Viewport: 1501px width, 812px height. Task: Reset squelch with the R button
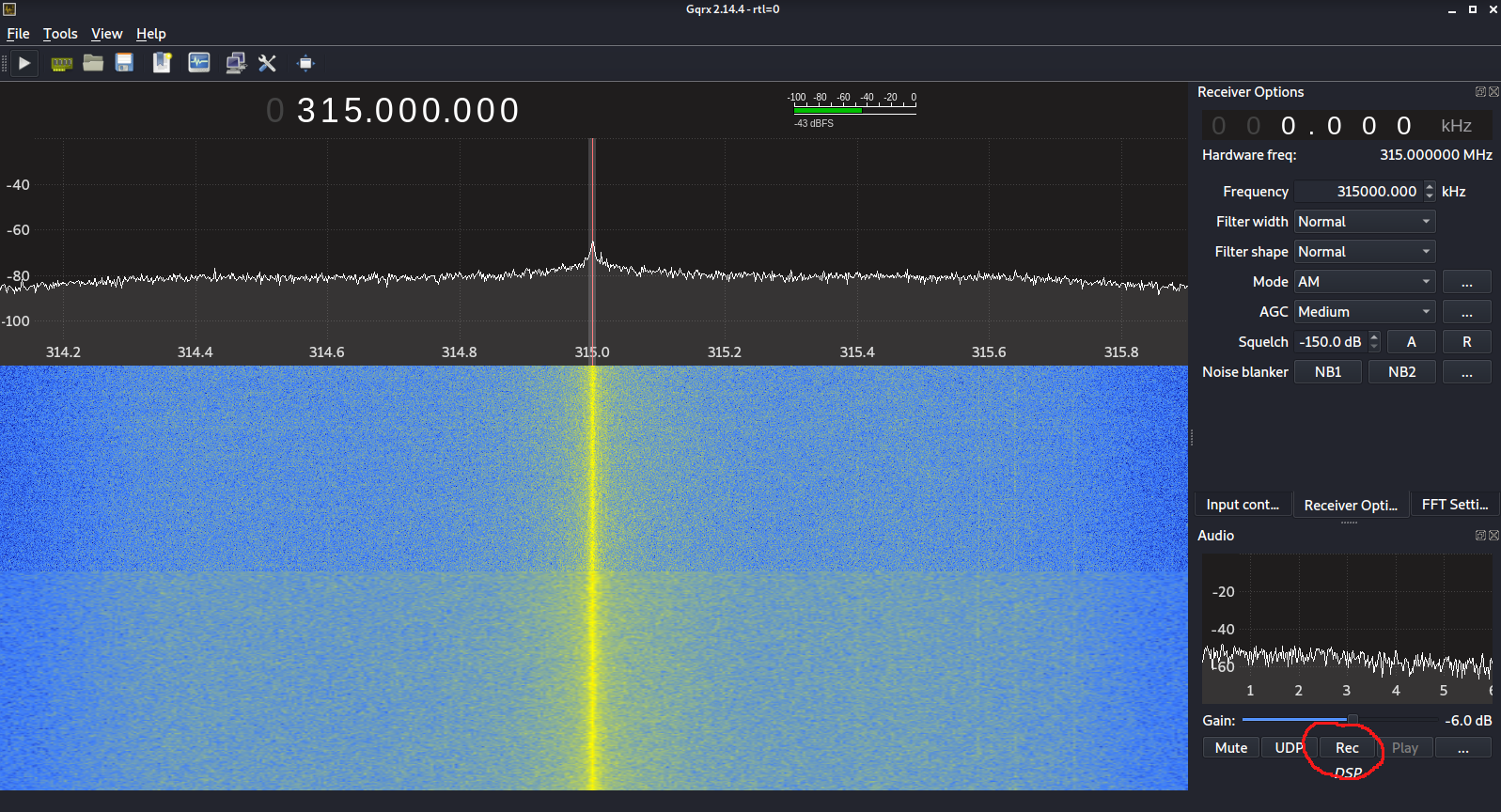tap(1467, 342)
